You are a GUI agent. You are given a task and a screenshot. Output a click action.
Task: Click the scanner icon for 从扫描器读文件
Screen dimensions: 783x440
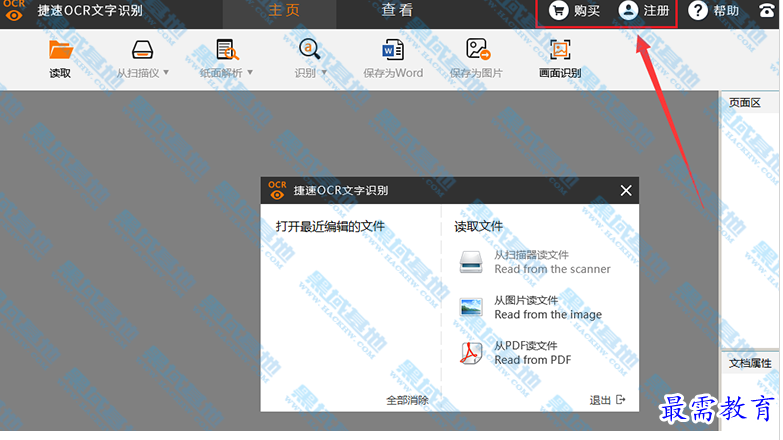click(471, 262)
